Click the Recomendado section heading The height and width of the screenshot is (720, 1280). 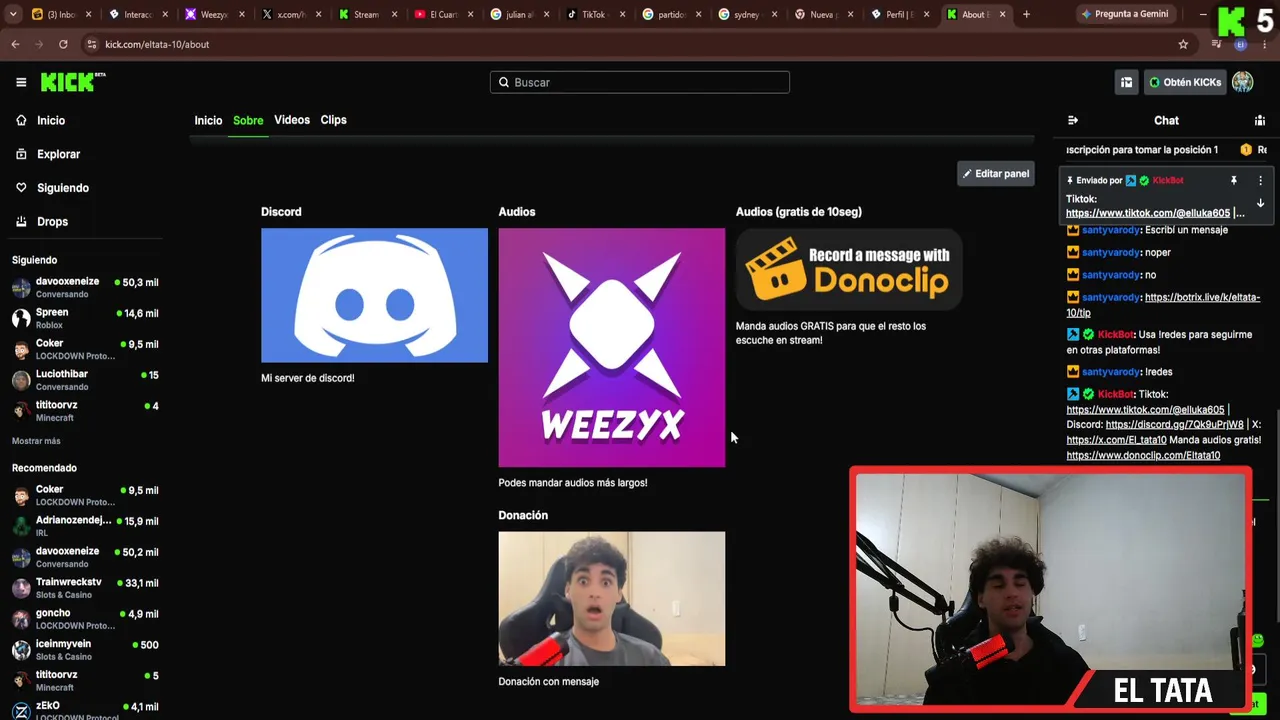(44, 468)
